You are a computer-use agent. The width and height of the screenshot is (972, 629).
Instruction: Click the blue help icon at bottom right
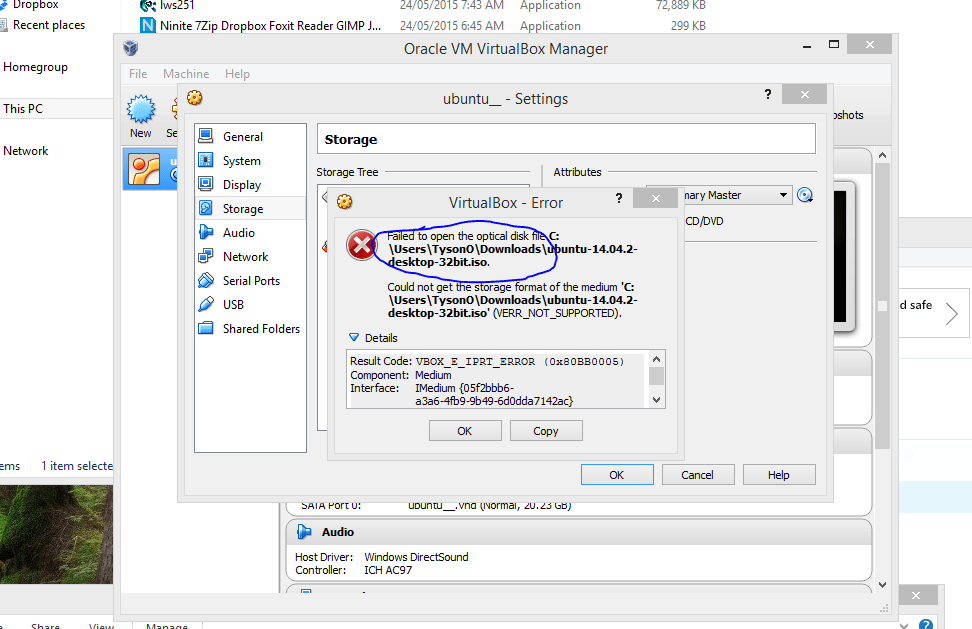point(926,624)
